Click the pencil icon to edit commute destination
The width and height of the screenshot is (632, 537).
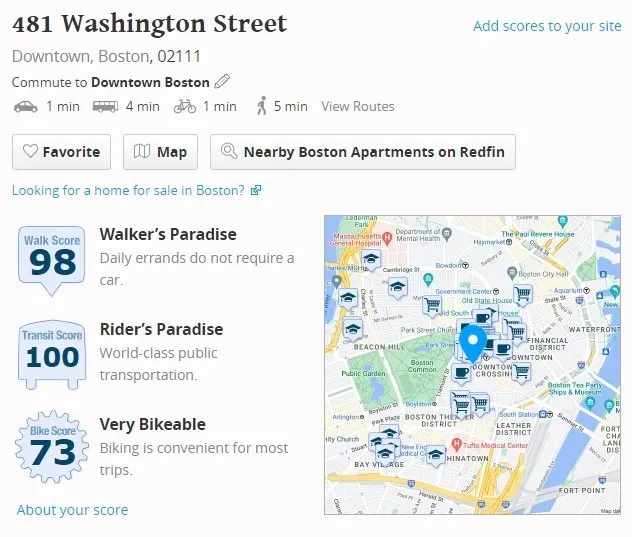(x=222, y=82)
